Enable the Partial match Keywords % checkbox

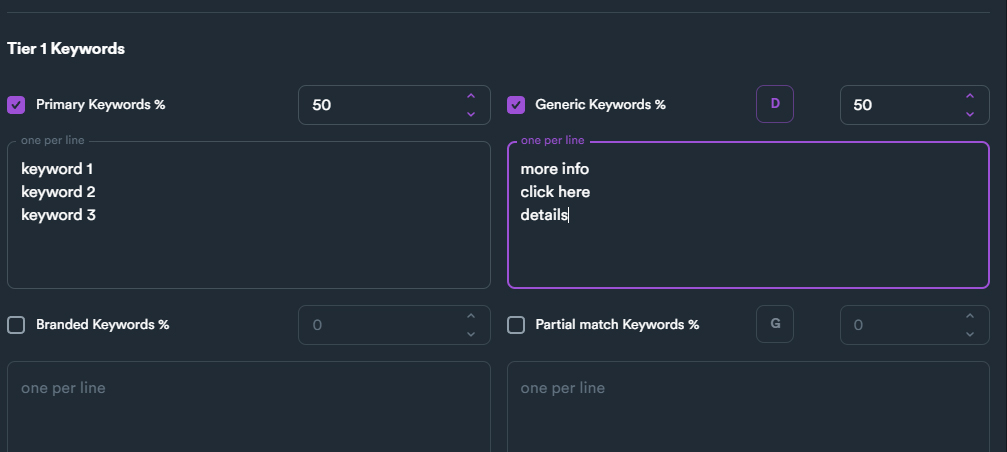click(516, 325)
